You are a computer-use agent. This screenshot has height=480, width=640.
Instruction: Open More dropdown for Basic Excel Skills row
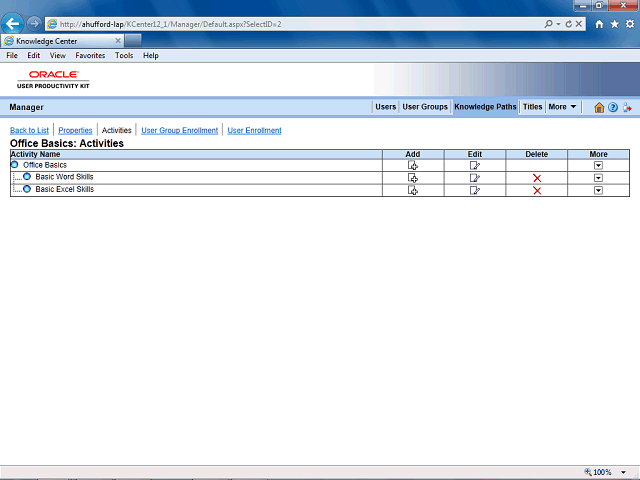click(x=598, y=191)
